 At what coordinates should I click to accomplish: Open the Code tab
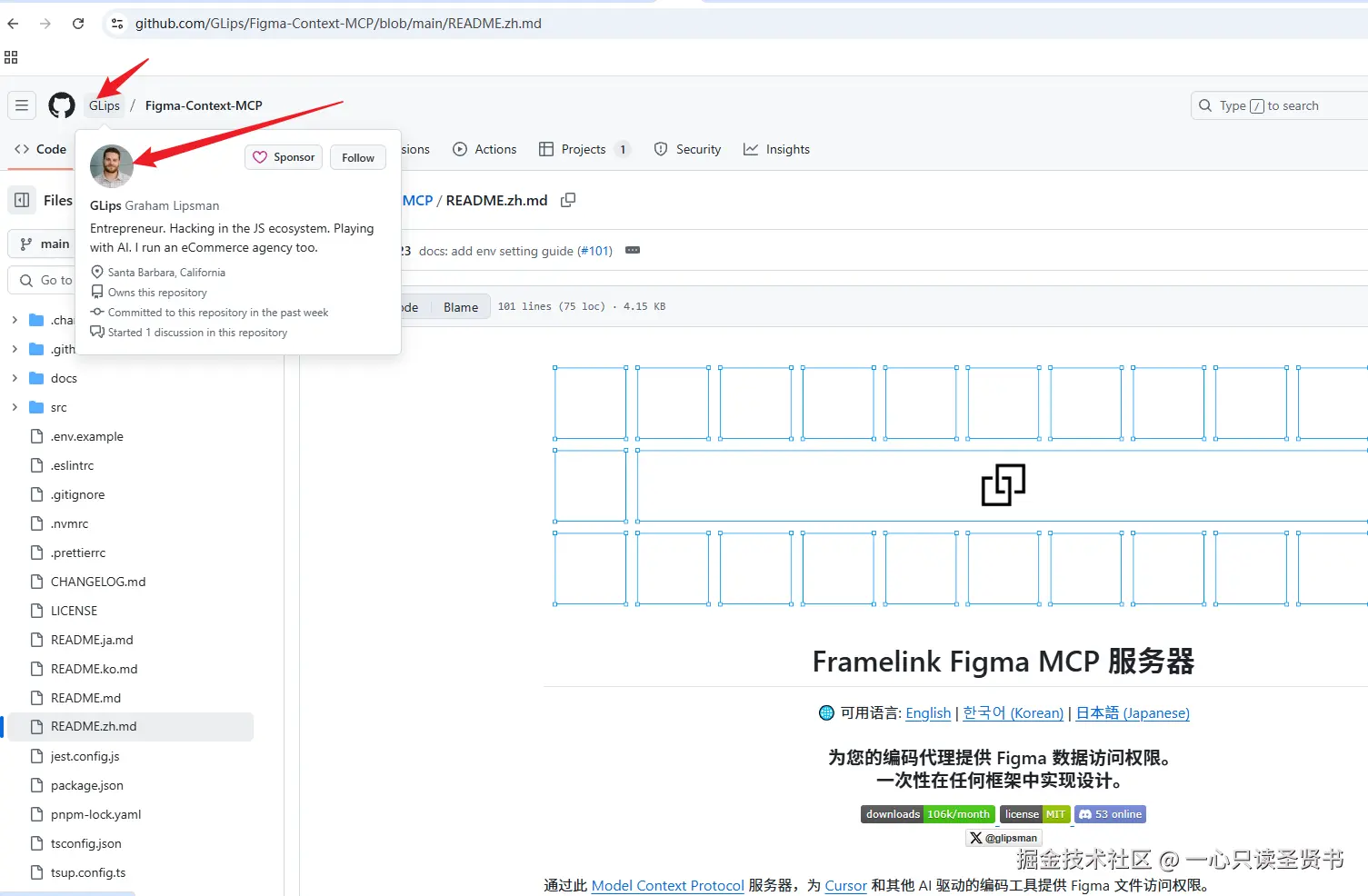(x=41, y=149)
